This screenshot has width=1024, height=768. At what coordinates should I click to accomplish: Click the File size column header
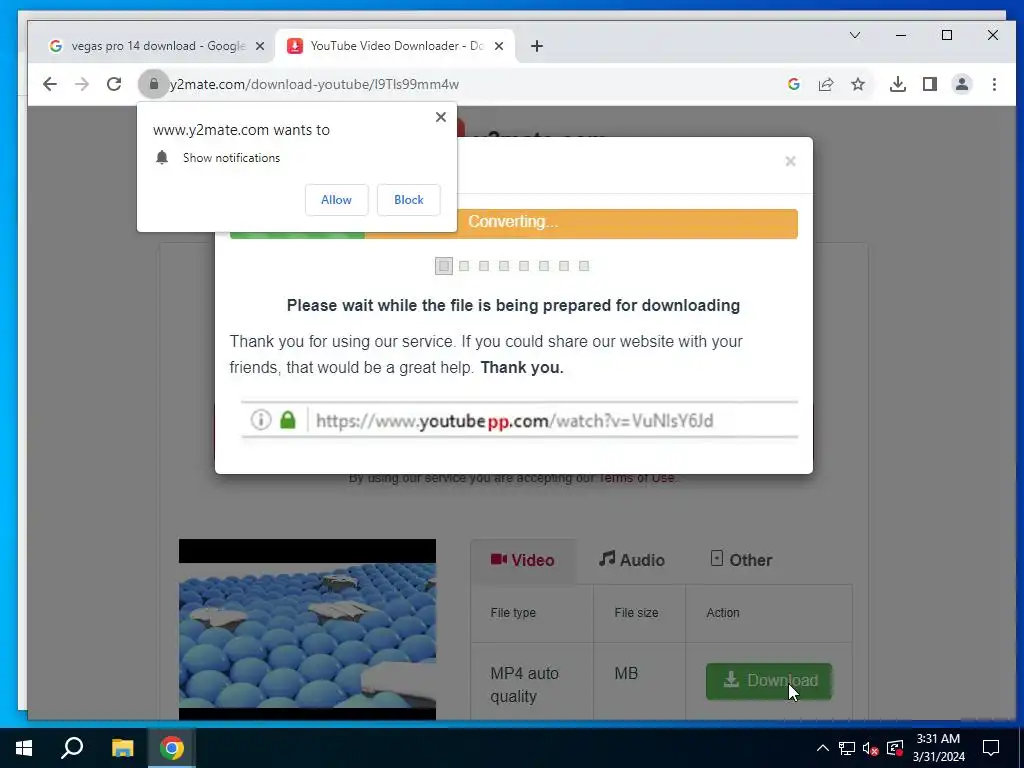tap(637, 613)
